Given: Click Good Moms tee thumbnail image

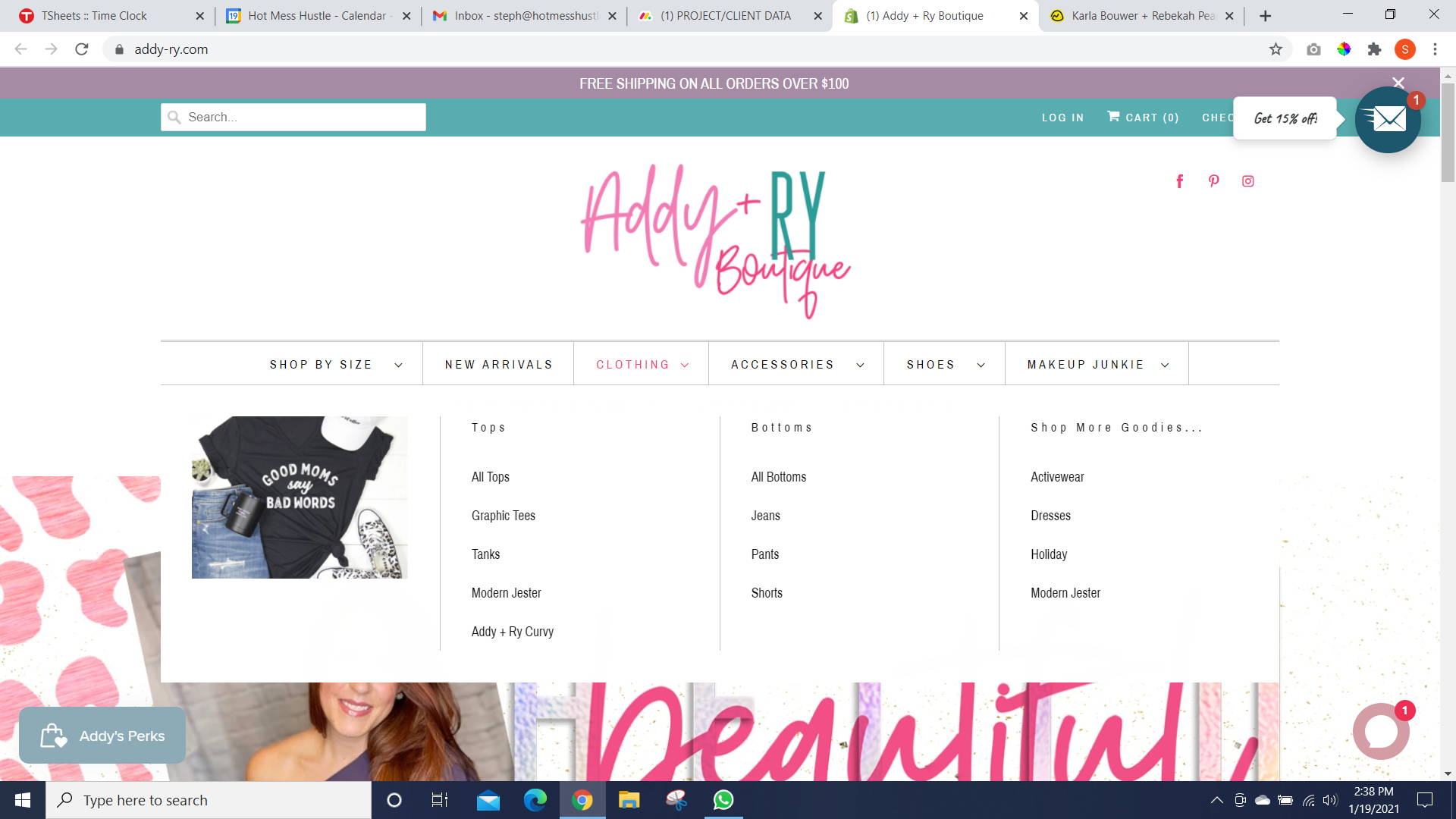Looking at the screenshot, I should coord(300,497).
